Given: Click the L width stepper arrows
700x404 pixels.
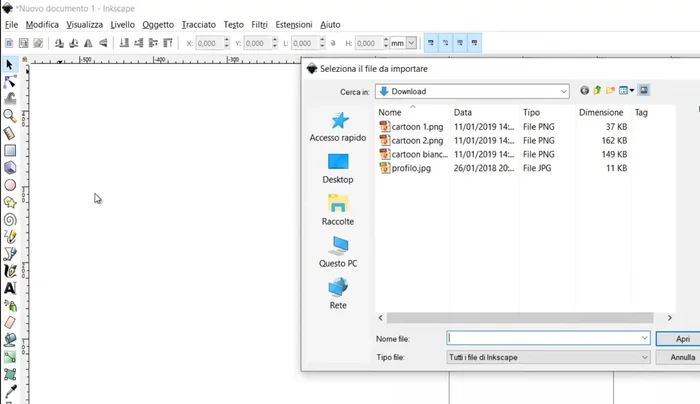Looking at the screenshot, I should coord(322,43).
